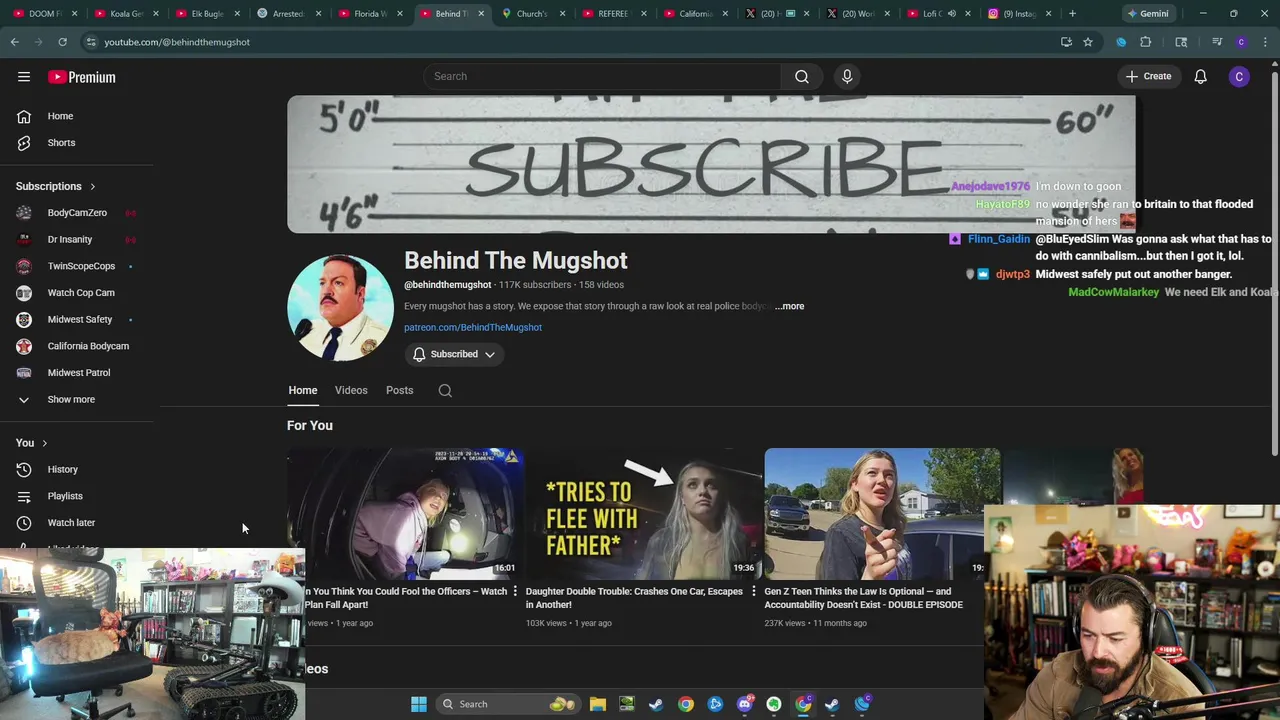Click the YouTube Premium logo
This screenshot has height=720, width=1280.
(82, 77)
